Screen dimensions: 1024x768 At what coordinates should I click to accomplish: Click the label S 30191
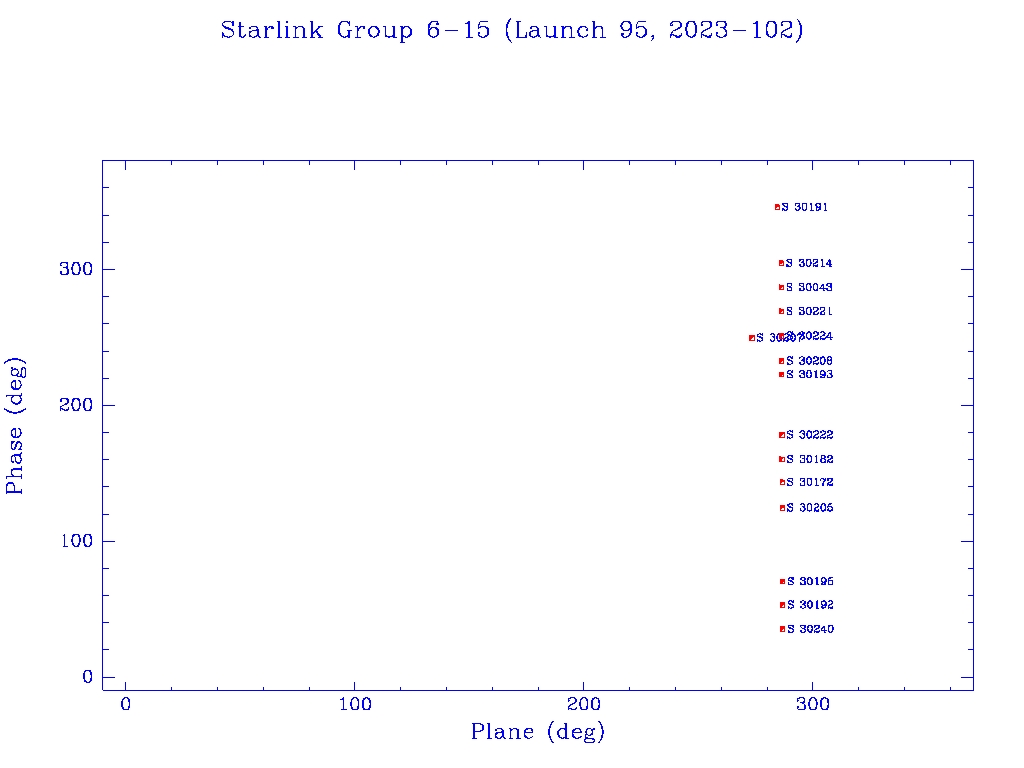(805, 207)
